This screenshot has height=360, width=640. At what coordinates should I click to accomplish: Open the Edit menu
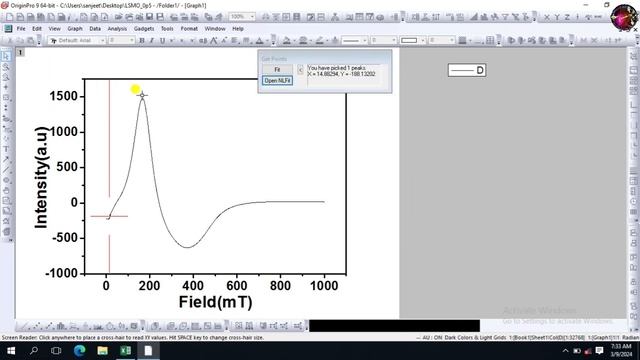(37, 29)
